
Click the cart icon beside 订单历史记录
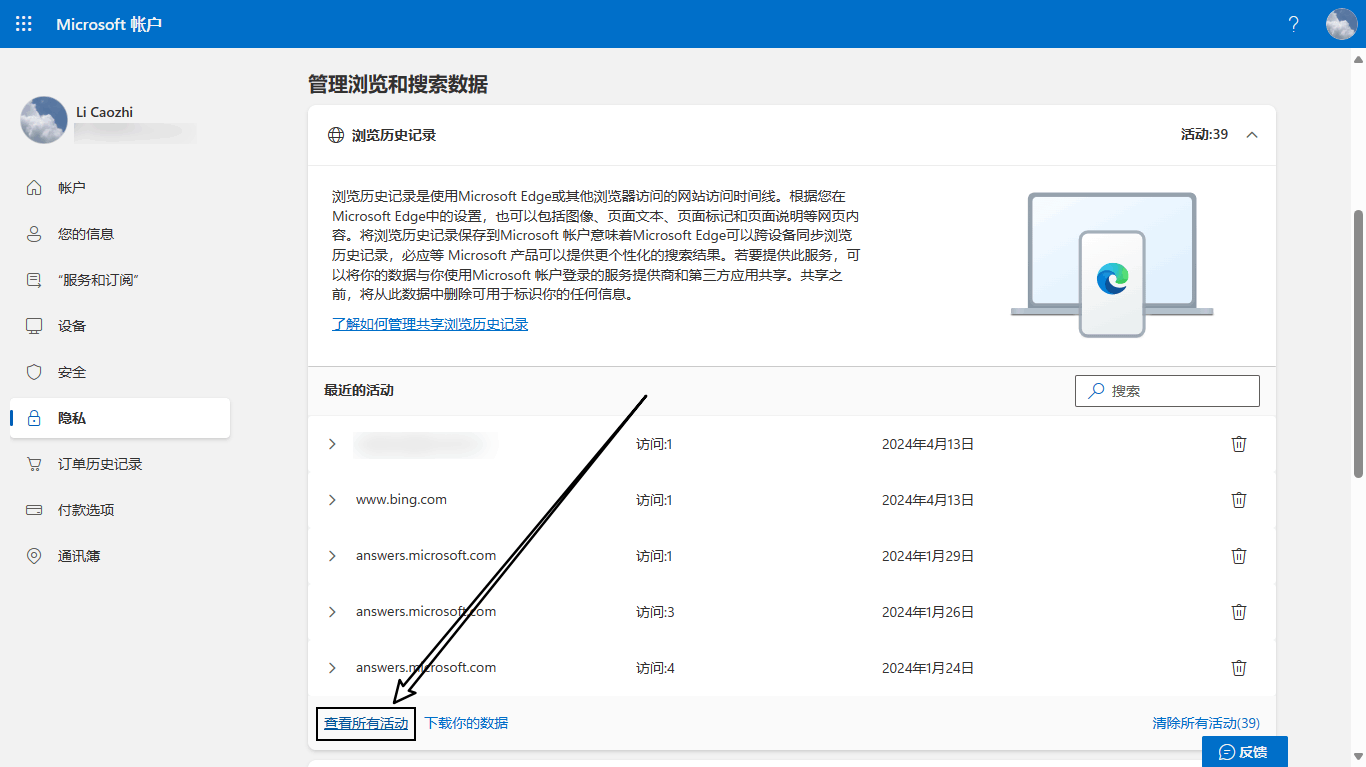[x=34, y=464]
